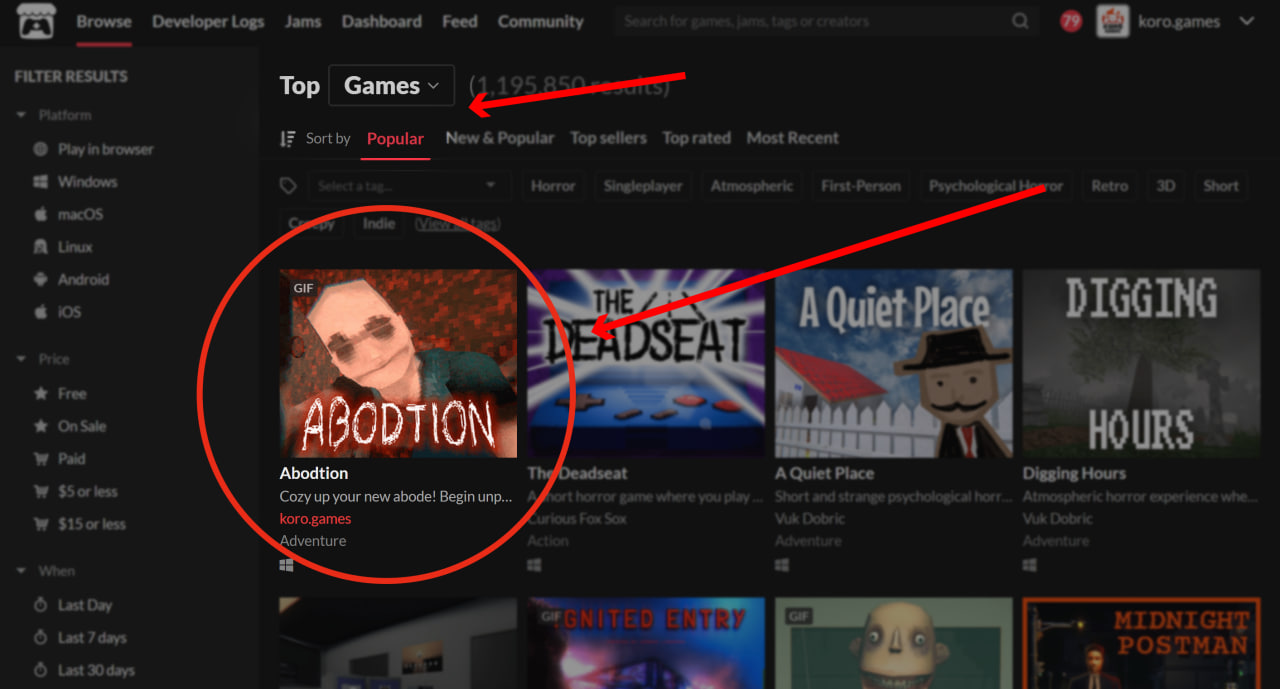Apply the 3D tag filter
1280x689 pixels.
[x=1165, y=186]
